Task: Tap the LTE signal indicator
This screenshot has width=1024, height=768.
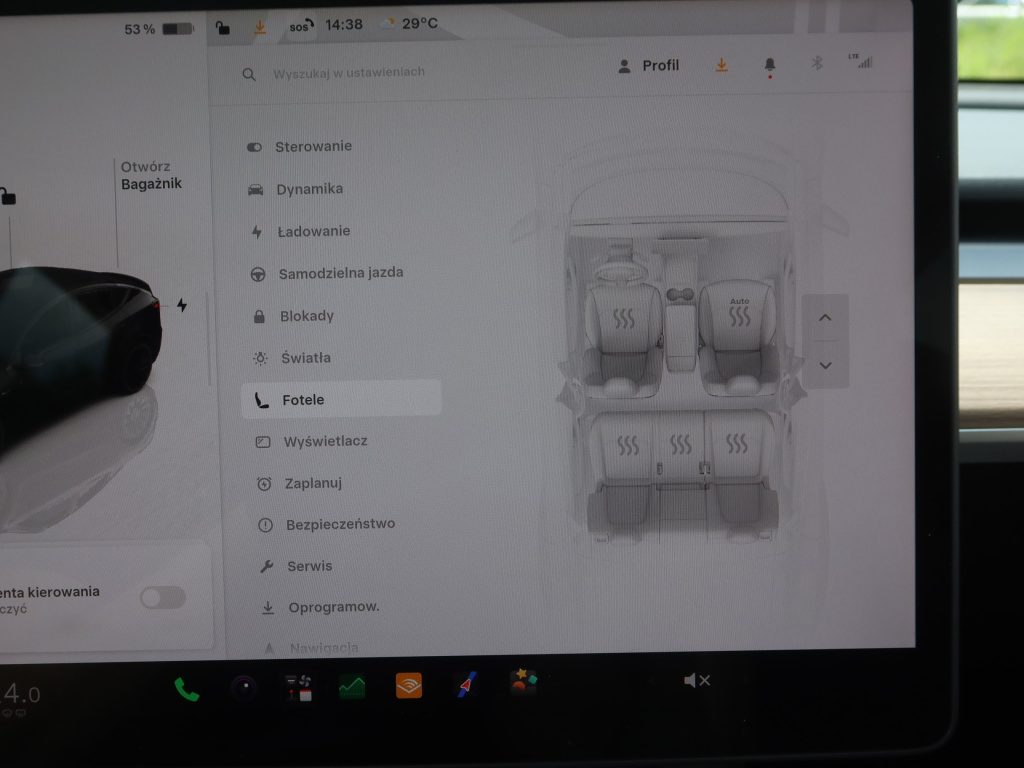Action: tap(861, 61)
